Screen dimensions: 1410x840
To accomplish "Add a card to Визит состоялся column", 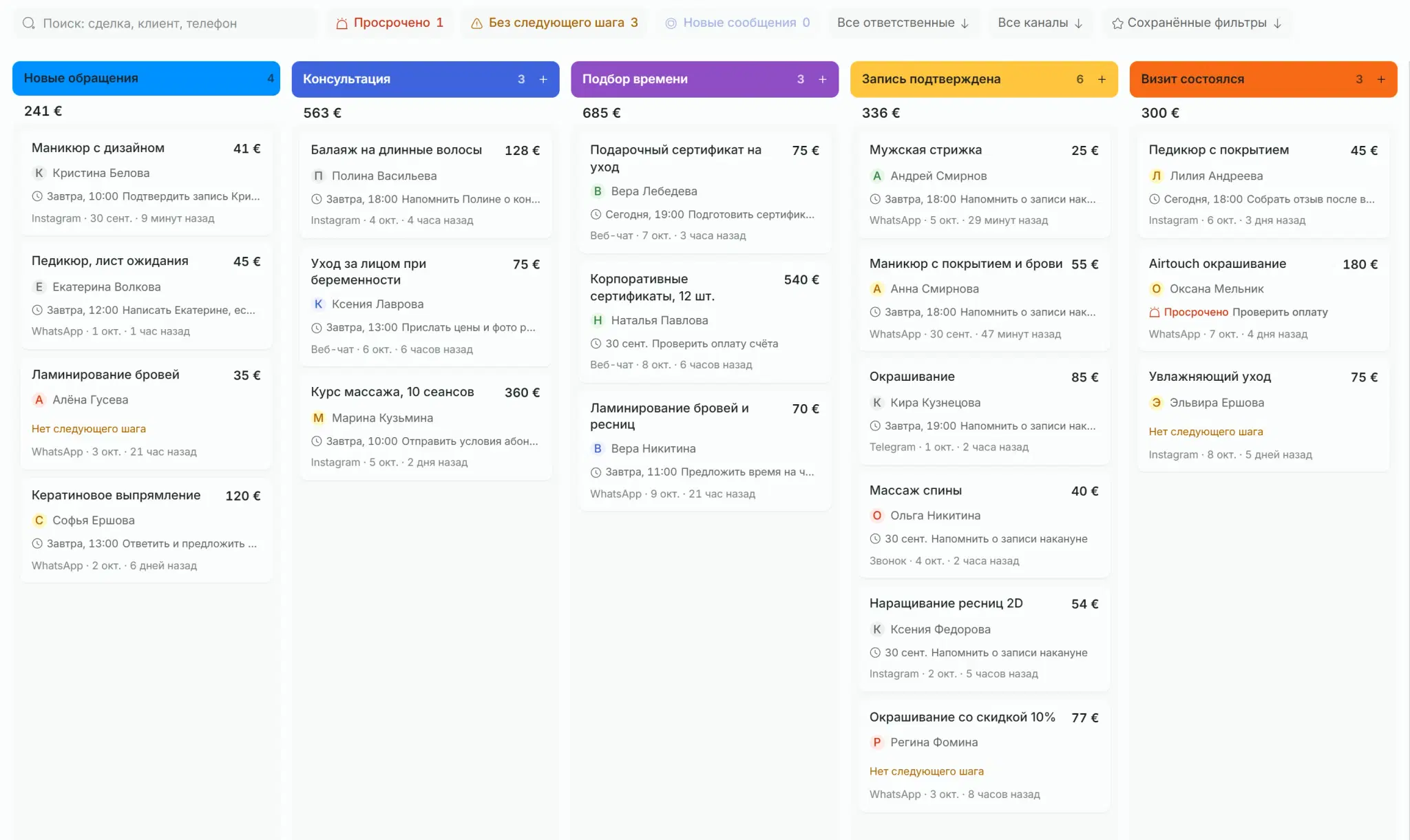I will pyautogui.click(x=1380, y=79).
